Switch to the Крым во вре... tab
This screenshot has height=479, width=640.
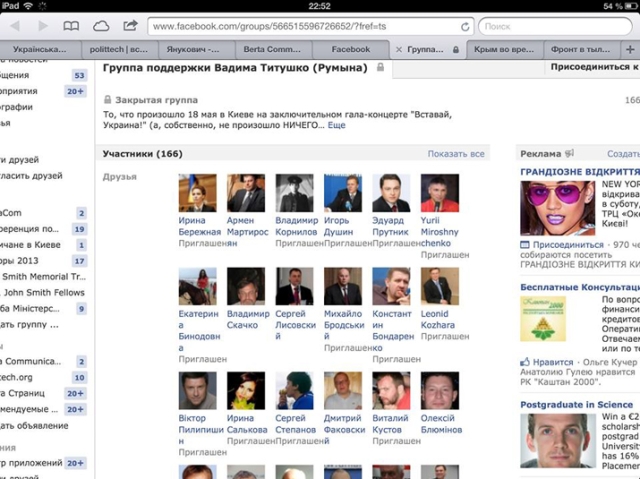tap(505, 48)
